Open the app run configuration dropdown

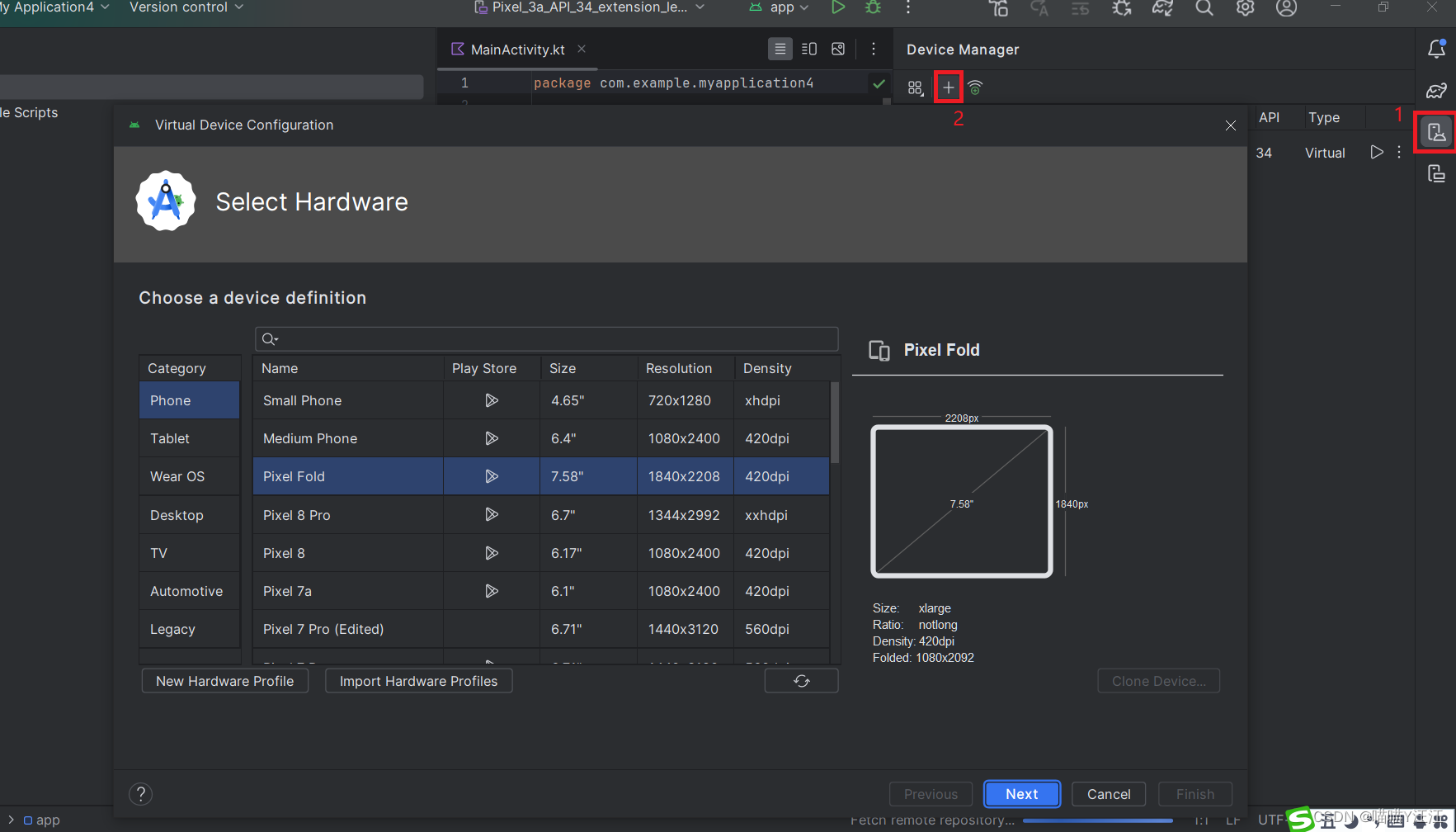pos(780,7)
